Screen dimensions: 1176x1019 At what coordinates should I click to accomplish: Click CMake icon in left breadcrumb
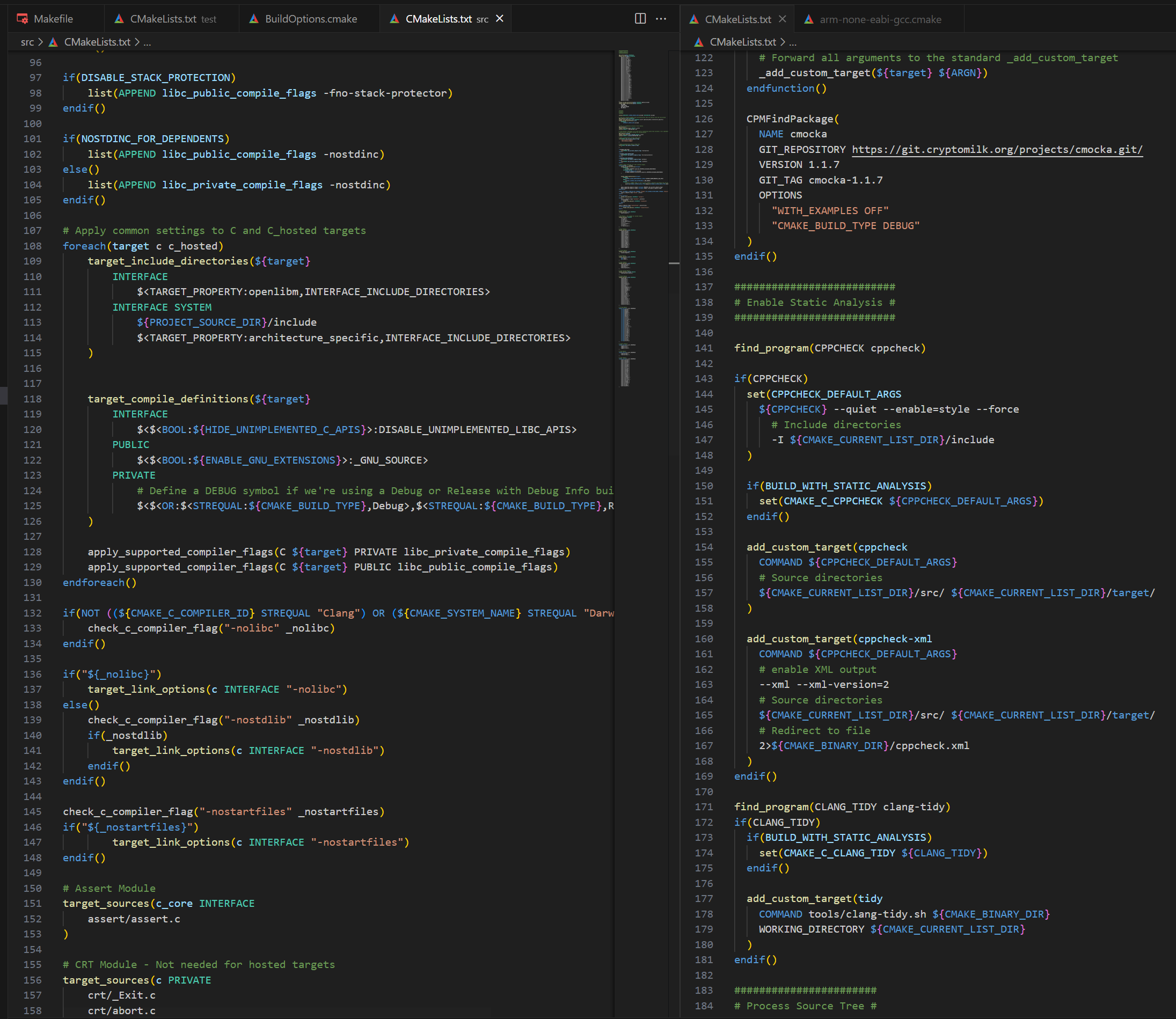[x=54, y=42]
